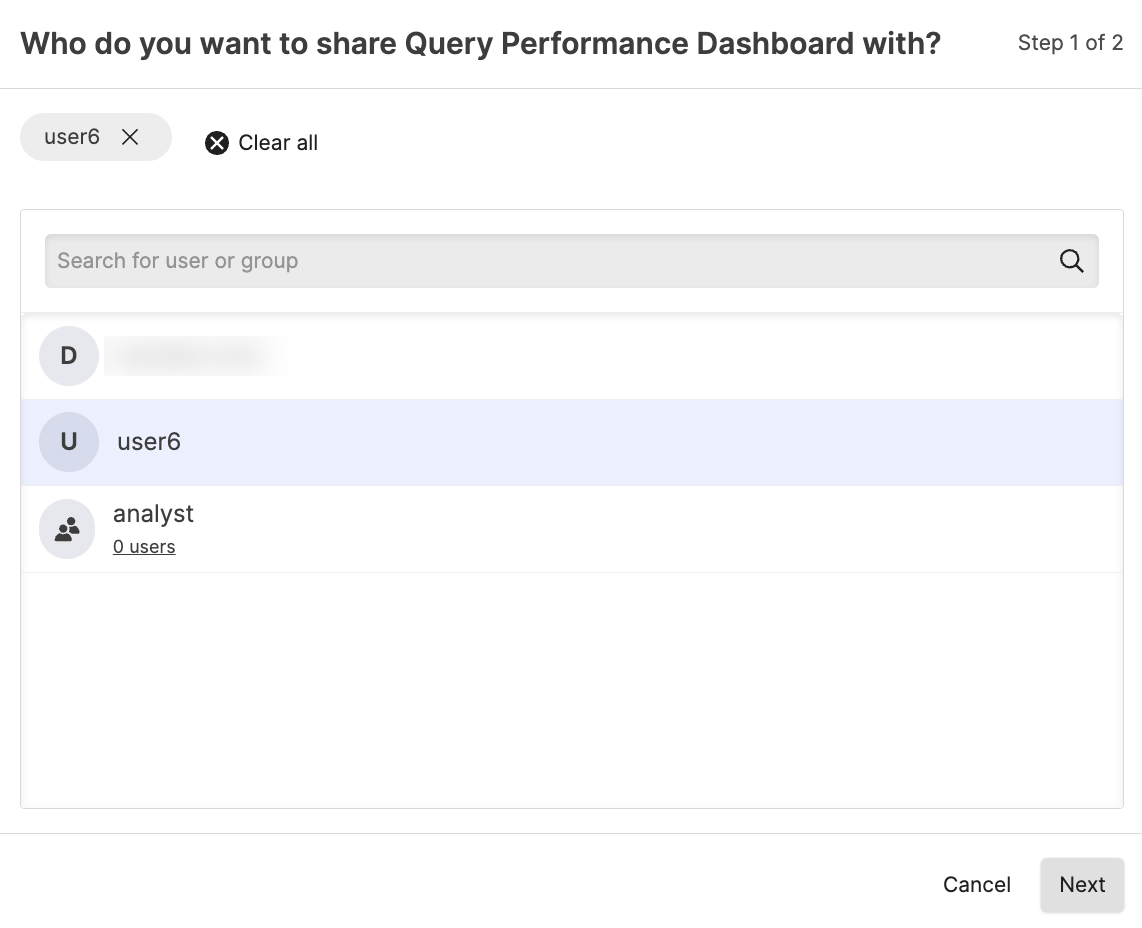Remove the user6 chip with its X icon
This screenshot has width=1142, height=928.
tap(130, 137)
